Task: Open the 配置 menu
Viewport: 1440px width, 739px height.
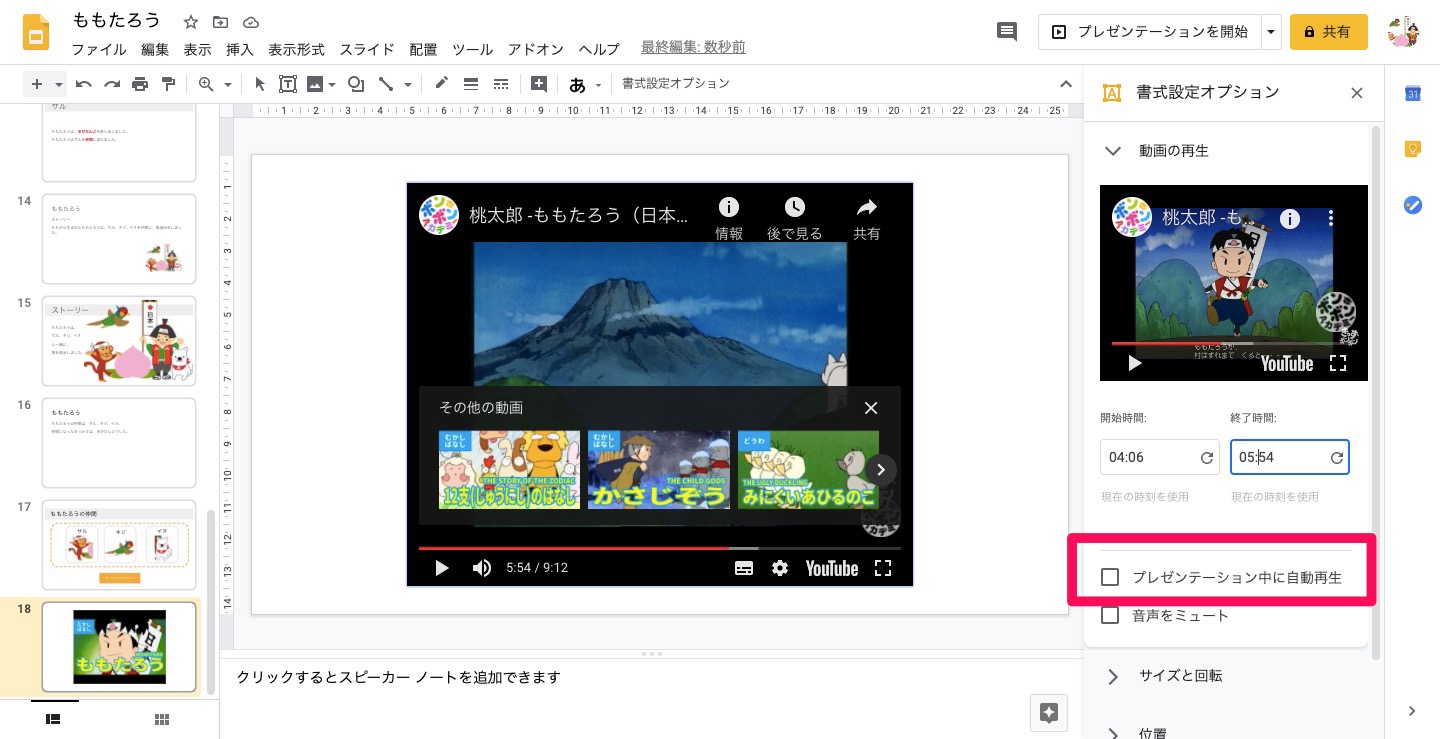Action: (423, 49)
